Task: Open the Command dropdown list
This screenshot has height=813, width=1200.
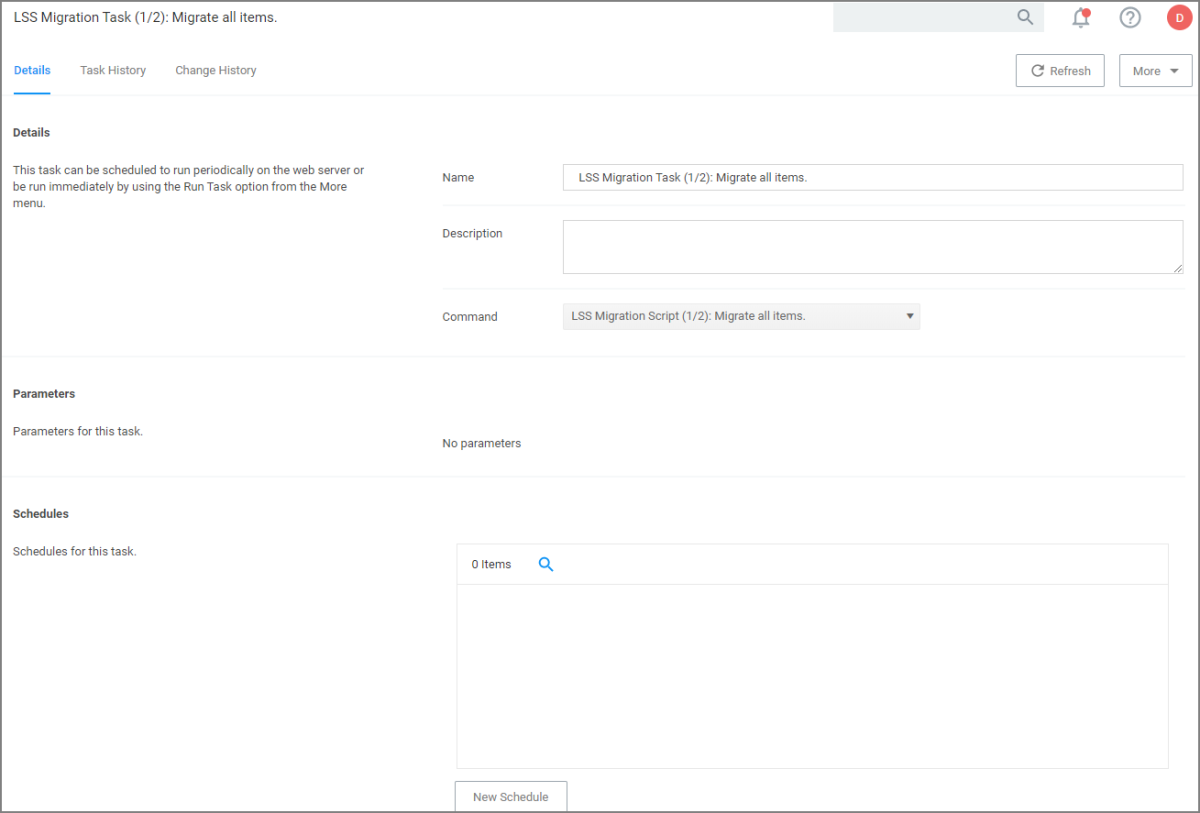Action: click(x=741, y=316)
